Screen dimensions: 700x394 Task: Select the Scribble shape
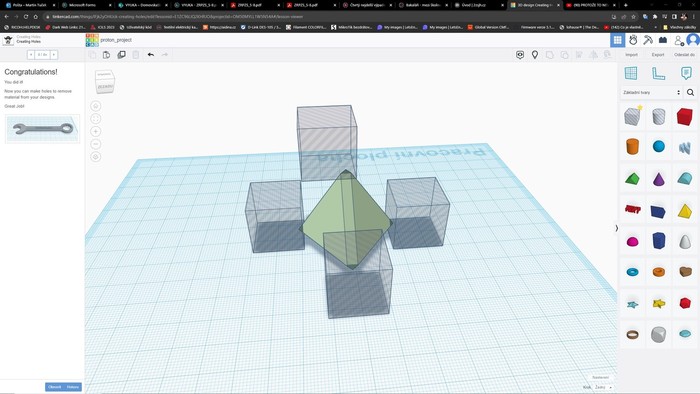click(684, 147)
